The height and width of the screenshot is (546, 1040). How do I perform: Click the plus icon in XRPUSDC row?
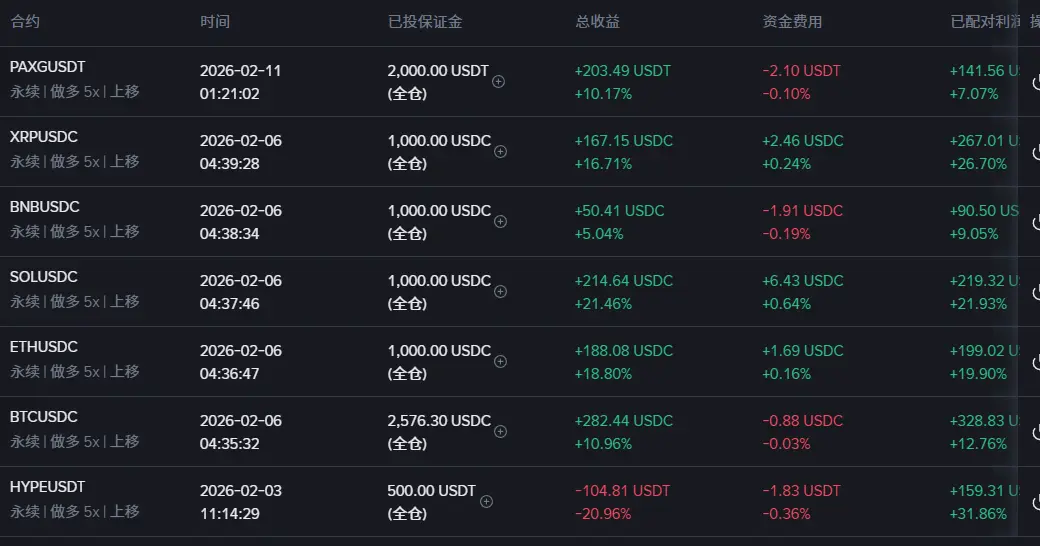point(501,152)
